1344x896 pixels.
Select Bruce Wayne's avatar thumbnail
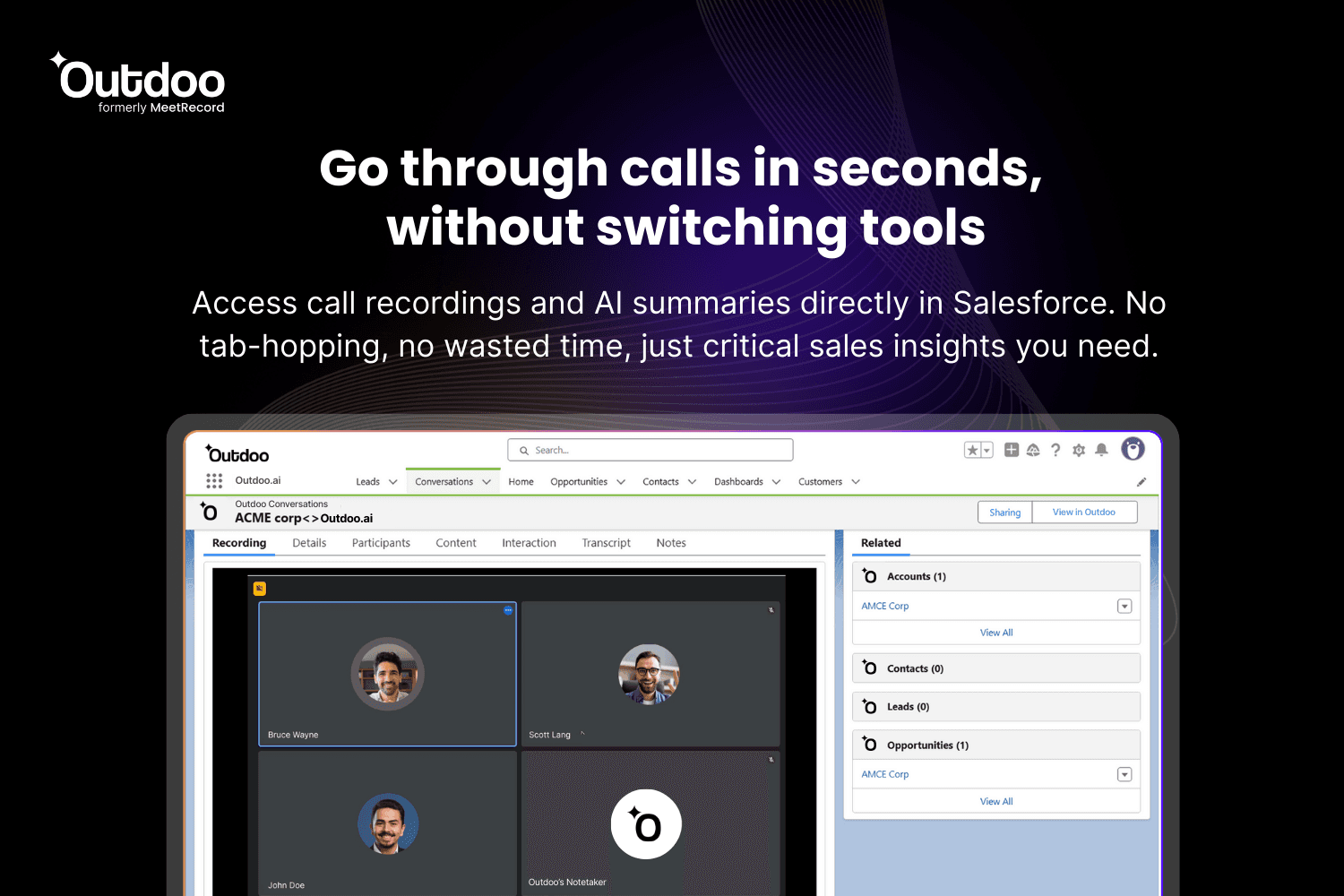tap(387, 674)
